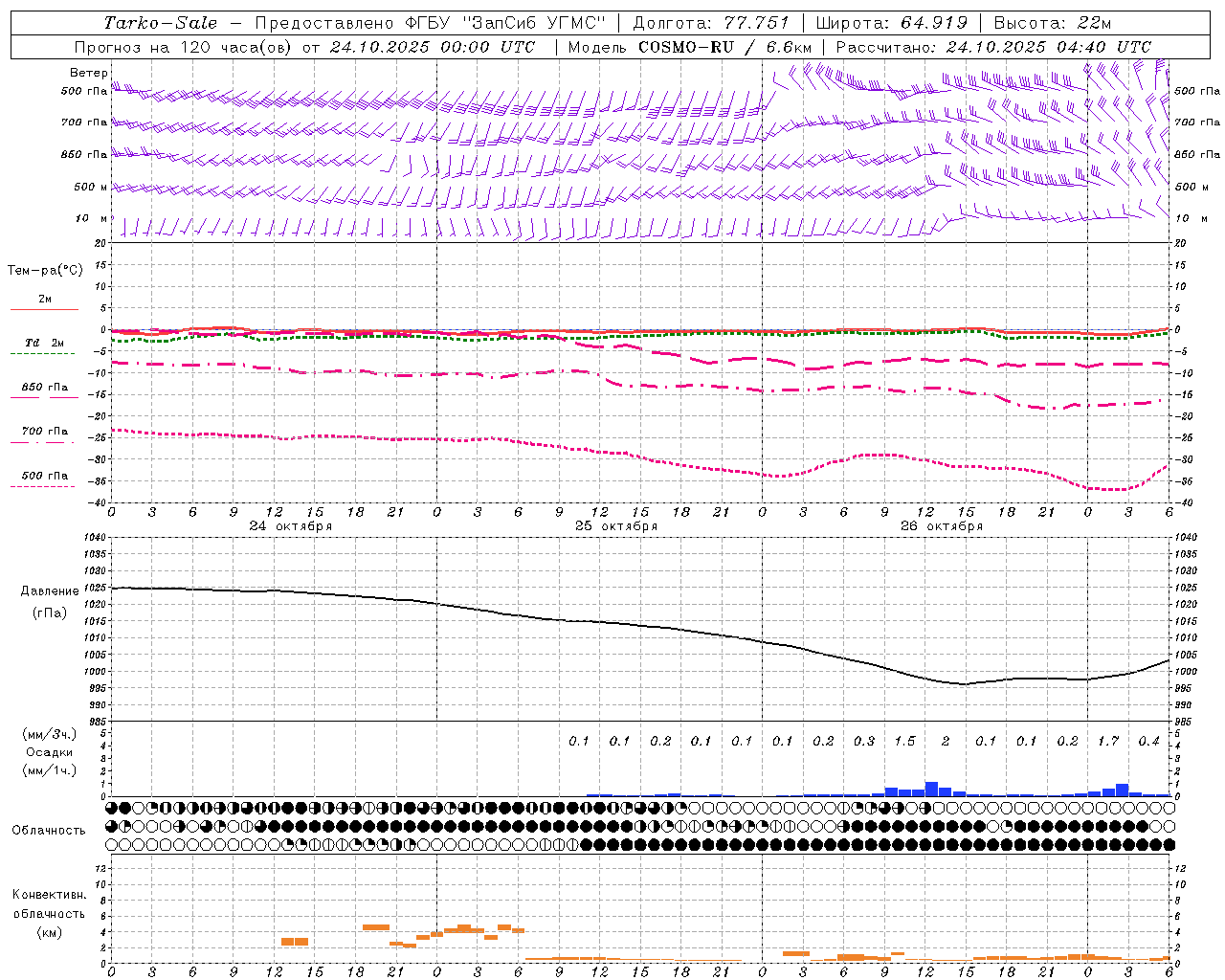1225x980 pixels.
Task: Click the precipitation value "0.3"
Action: pos(864,741)
